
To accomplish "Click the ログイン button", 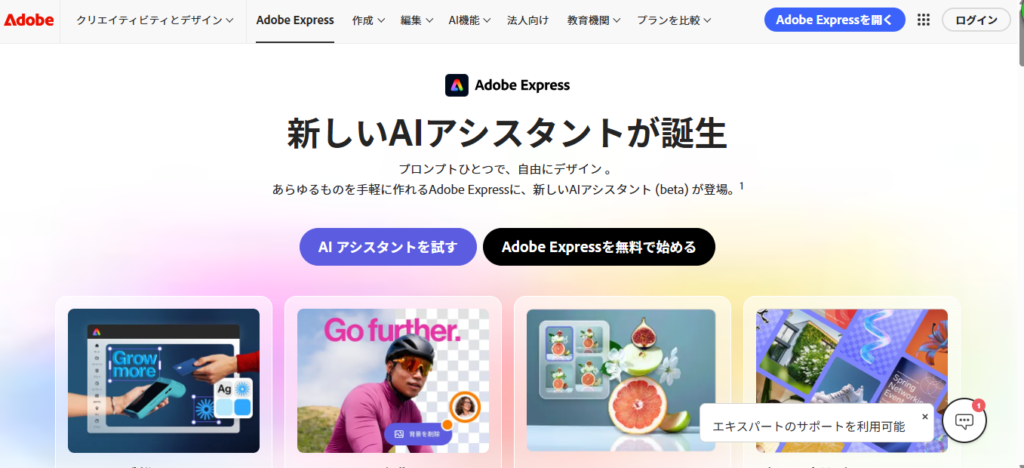I will click(976, 20).
